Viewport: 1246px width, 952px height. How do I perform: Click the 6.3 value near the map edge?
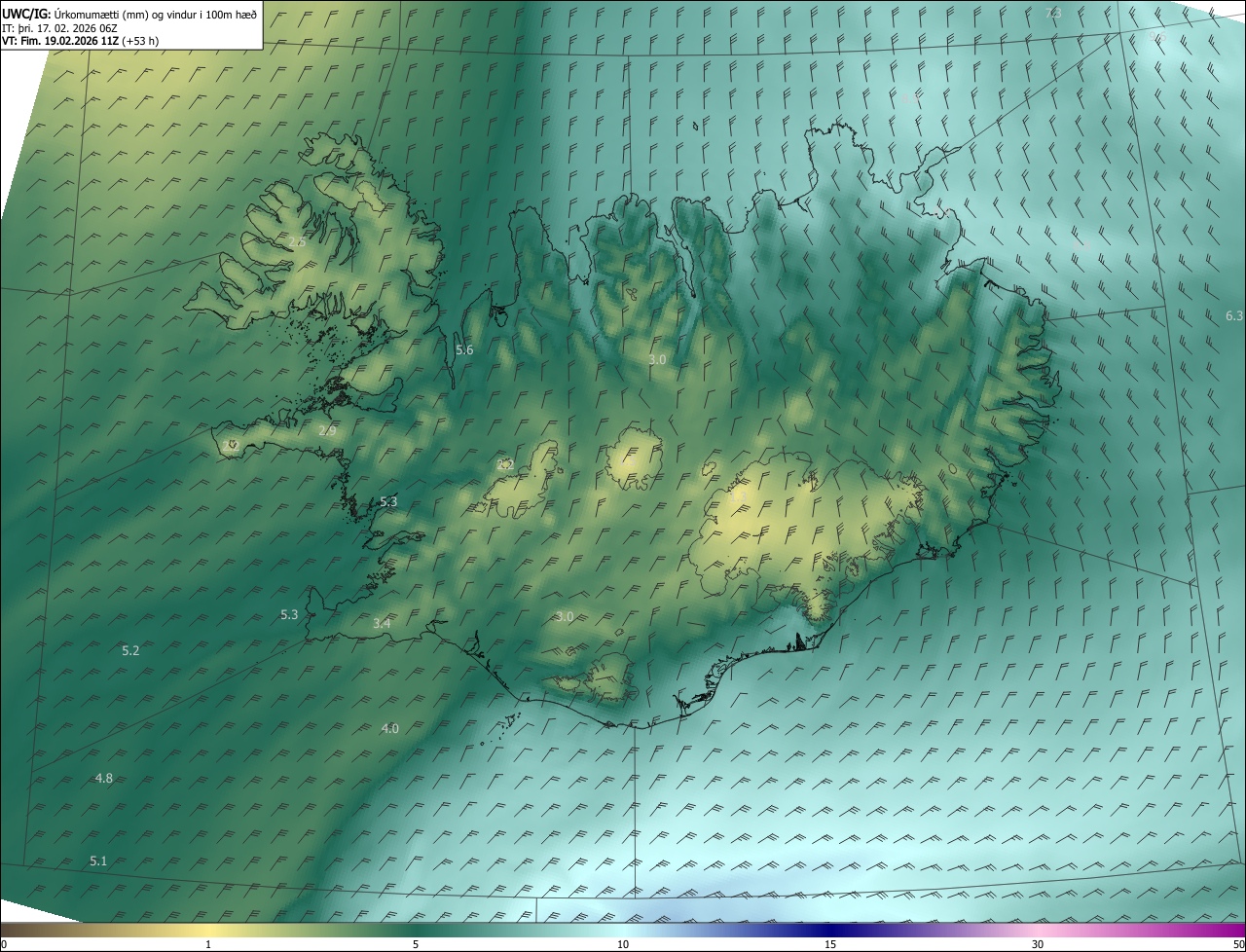[x=1234, y=315]
